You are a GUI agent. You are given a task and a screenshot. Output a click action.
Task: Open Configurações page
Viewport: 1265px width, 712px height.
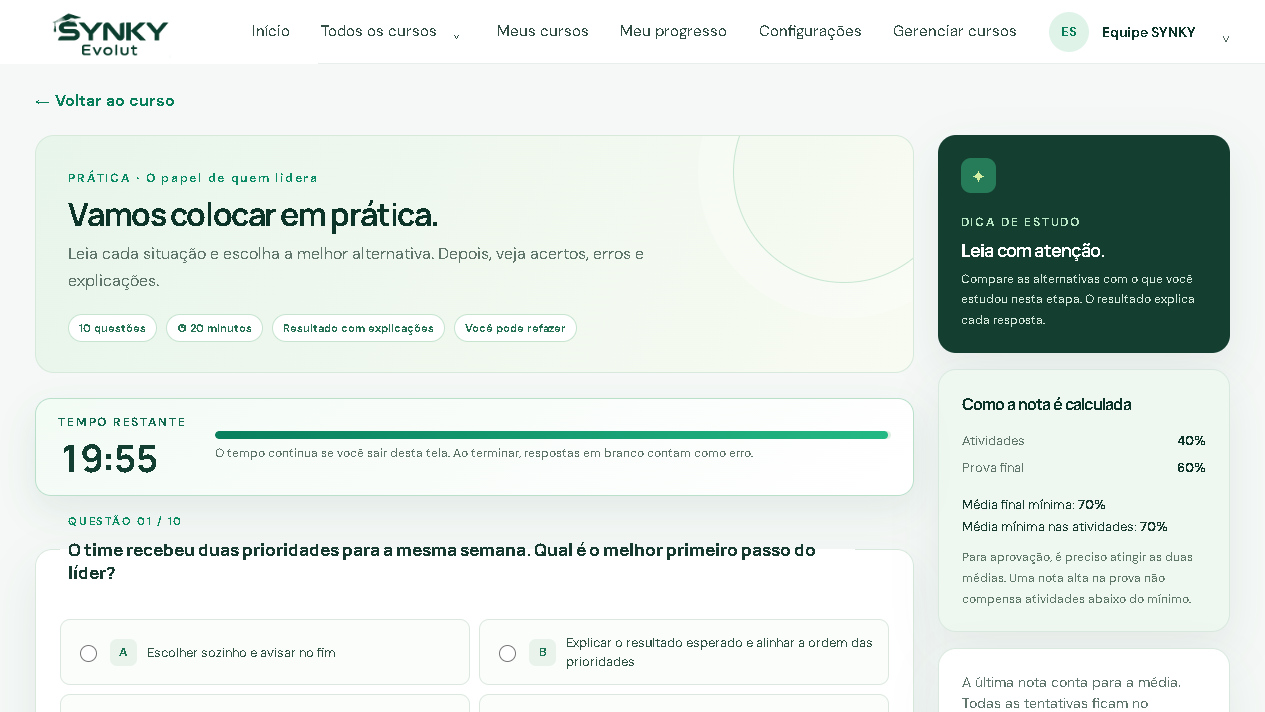[x=810, y=31]
